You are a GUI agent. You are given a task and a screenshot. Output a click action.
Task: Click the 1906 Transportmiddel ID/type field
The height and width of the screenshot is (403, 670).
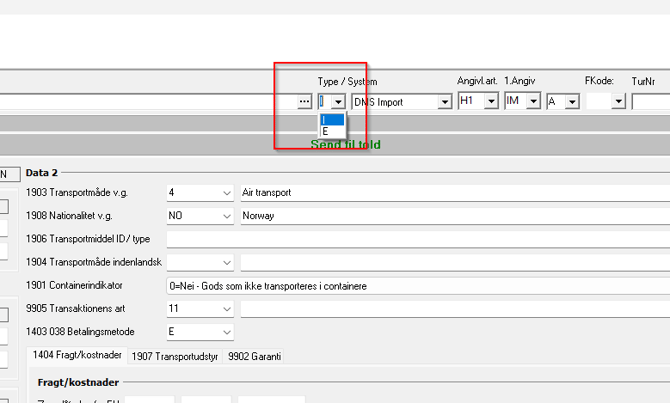click(x=418, y=239)
